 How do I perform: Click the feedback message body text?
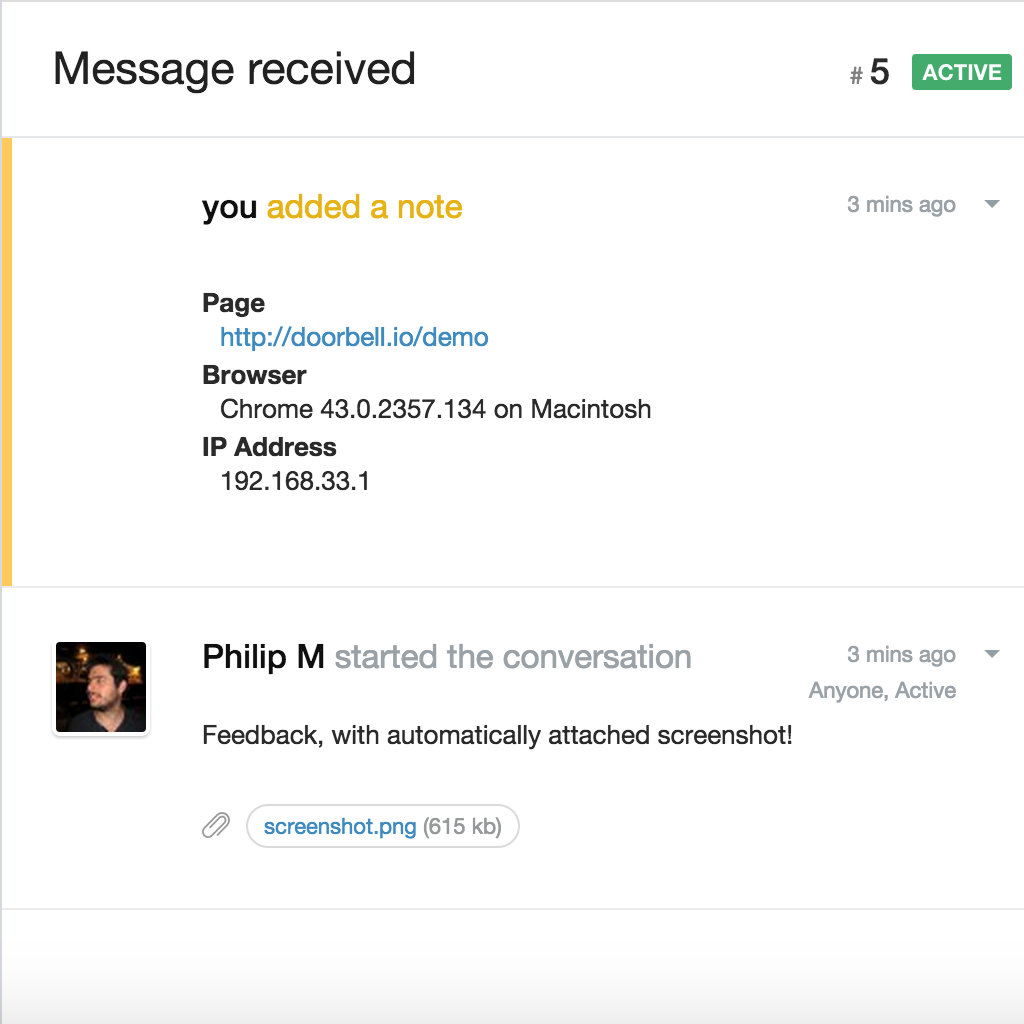[497, 735]
